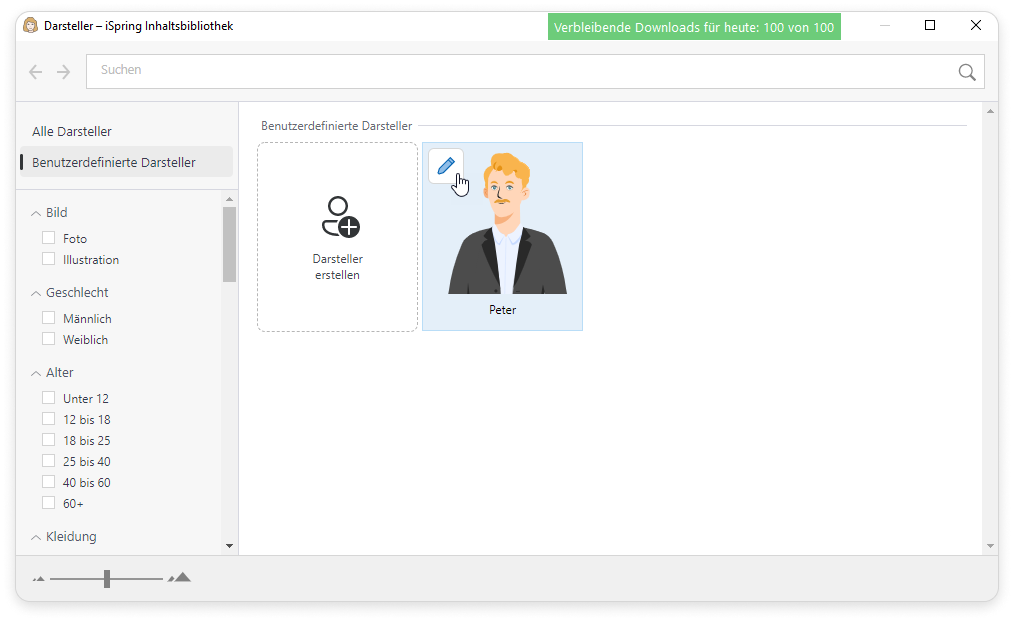The image size is (1014, 621).
Task: Click the pencil edit icon on Peter
Action: tap(446, 166)
